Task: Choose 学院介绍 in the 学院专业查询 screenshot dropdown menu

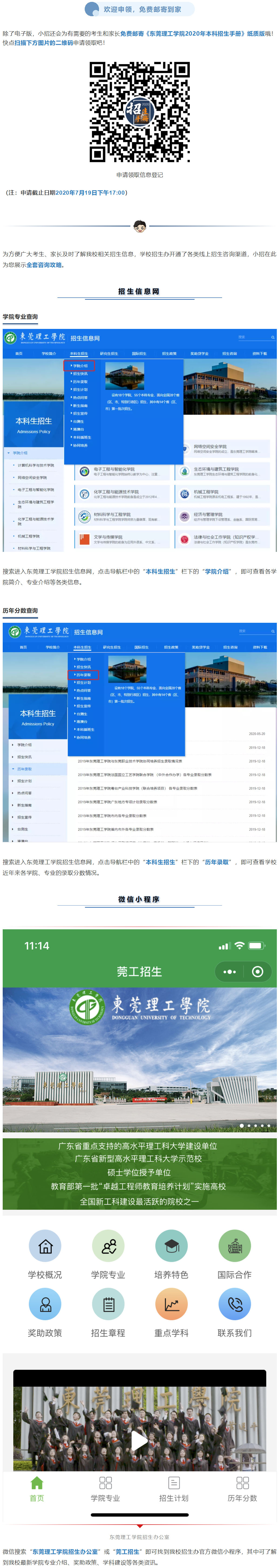Action: pos(79,366)
